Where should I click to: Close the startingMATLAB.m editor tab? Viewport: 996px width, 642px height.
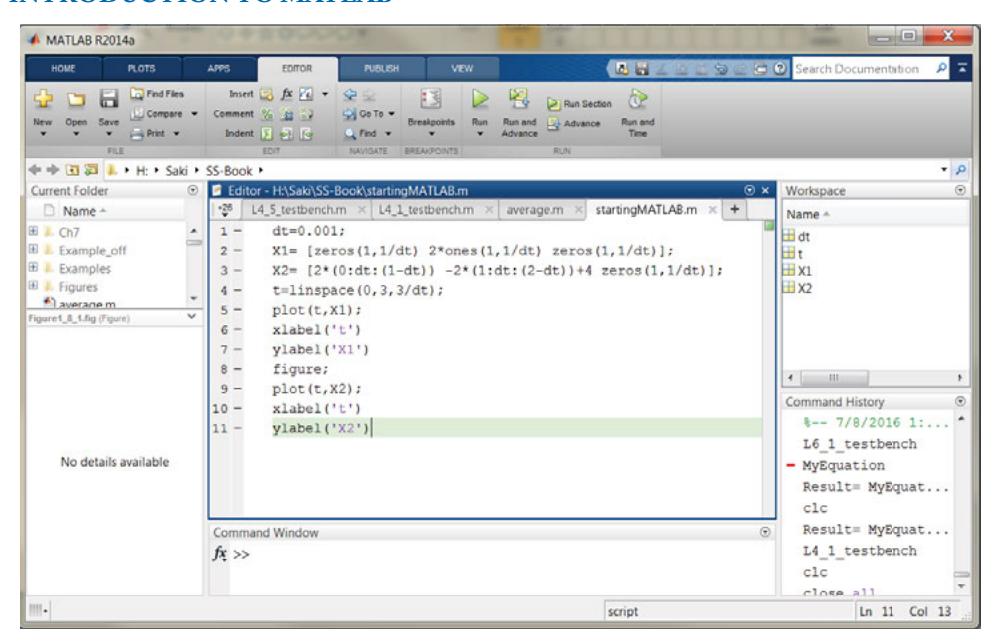[x=713, y=210]
